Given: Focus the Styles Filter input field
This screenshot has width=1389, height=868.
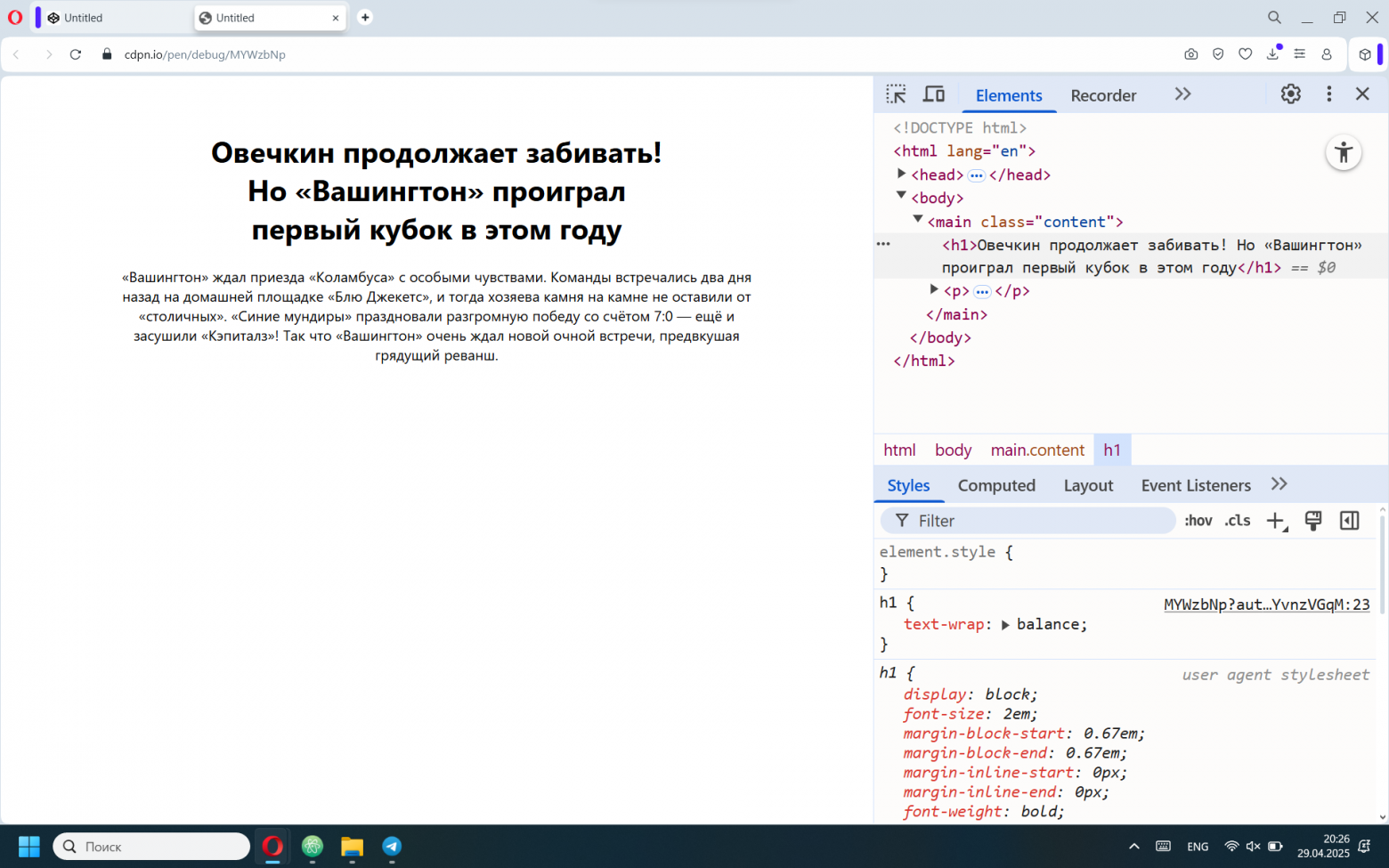Looking at the screenshot, I should click(x=1028, y=521).
